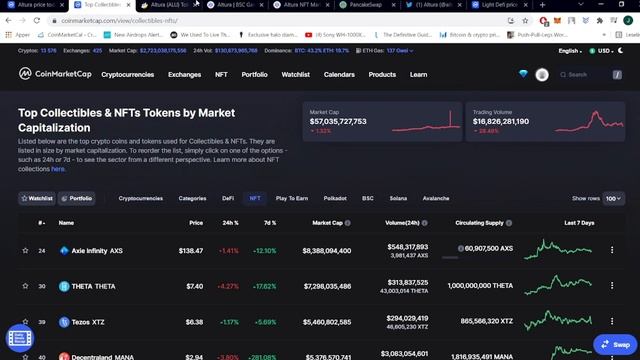Sort by Price column header

click(x=196, y=223)
